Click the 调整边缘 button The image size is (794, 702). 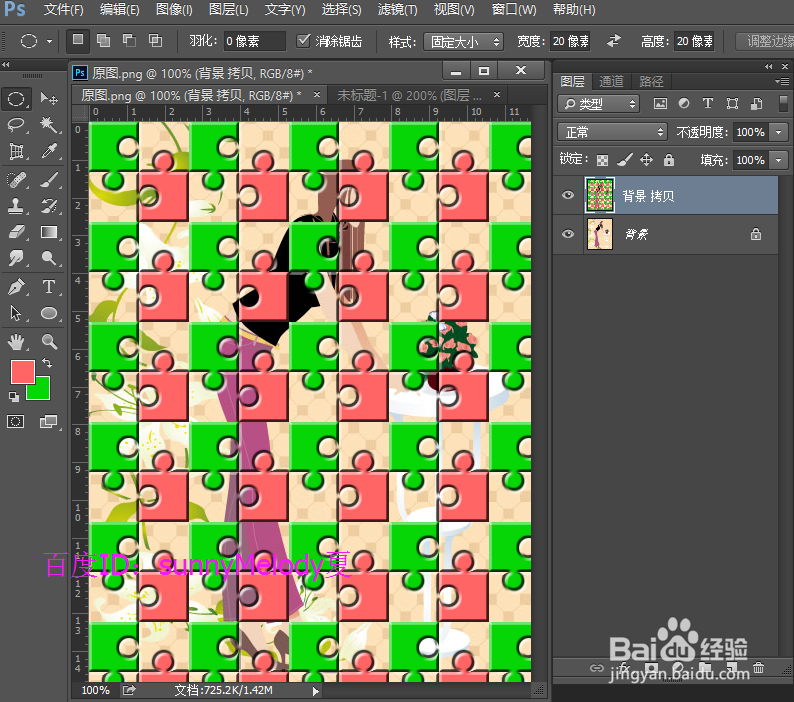pyautogui.click(x=767, y=41)
